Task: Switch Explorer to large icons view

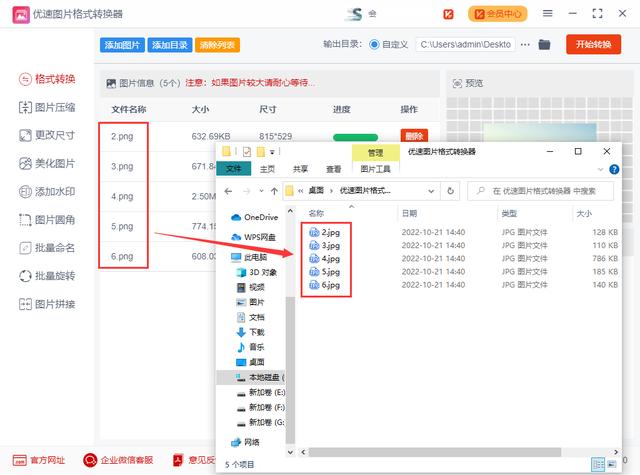Action: click(x=611, y=464)
